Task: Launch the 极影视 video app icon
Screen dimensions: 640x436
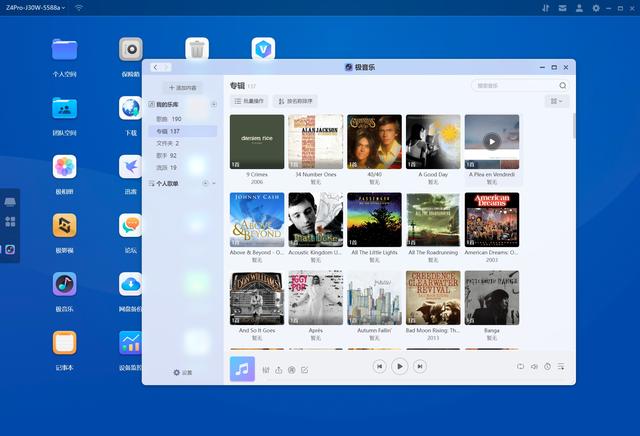Action: [x=64, y=225]
